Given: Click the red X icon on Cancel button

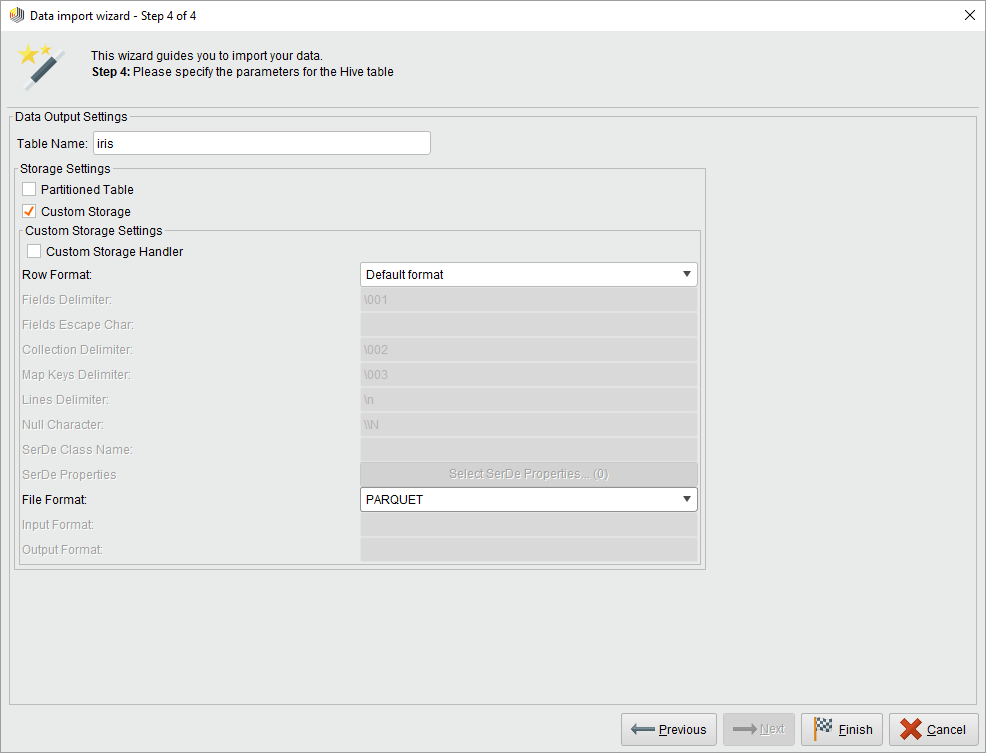Looking at the screenshot, I should click(906, 729).
